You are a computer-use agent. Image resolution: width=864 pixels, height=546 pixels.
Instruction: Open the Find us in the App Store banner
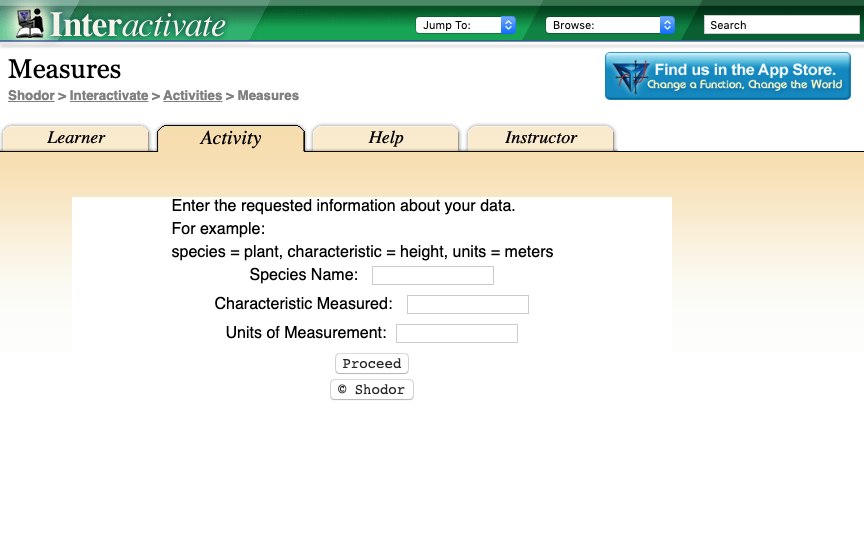click(x=727, y=76)
